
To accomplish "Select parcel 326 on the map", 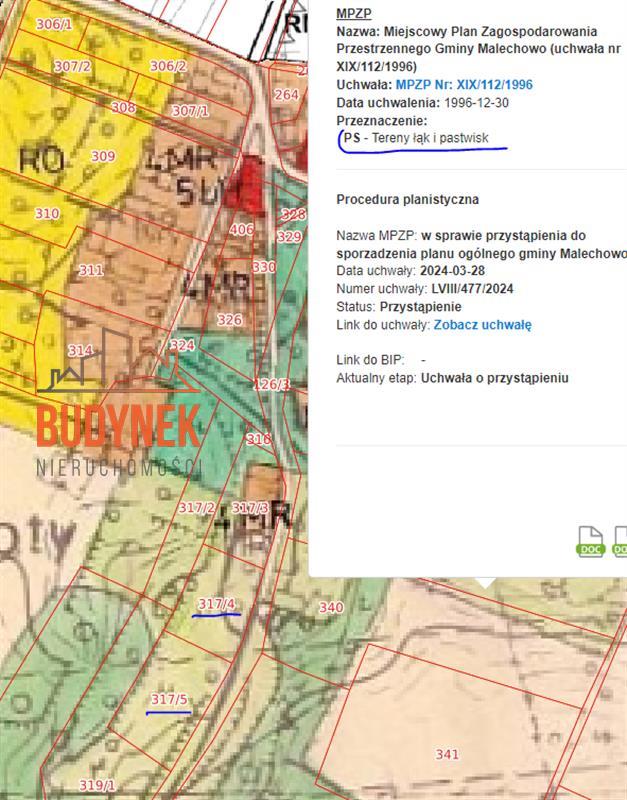I will coord(229,320).
